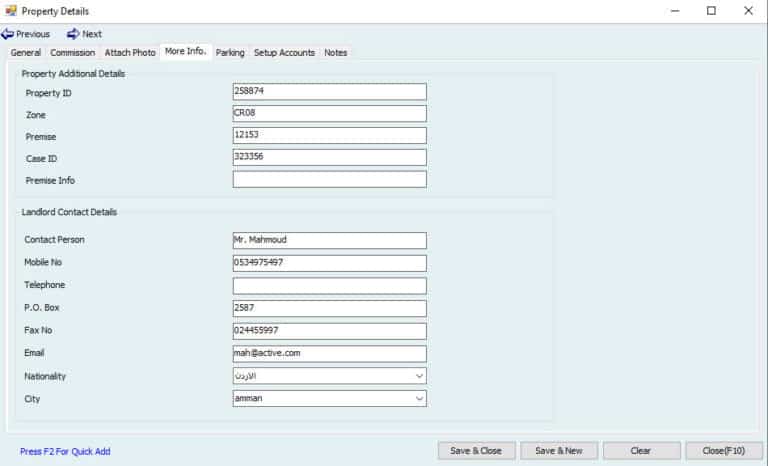The height and width of the screenshot is (466, 768).
Task: Open the Commission tab
Action: pos(73,53)
